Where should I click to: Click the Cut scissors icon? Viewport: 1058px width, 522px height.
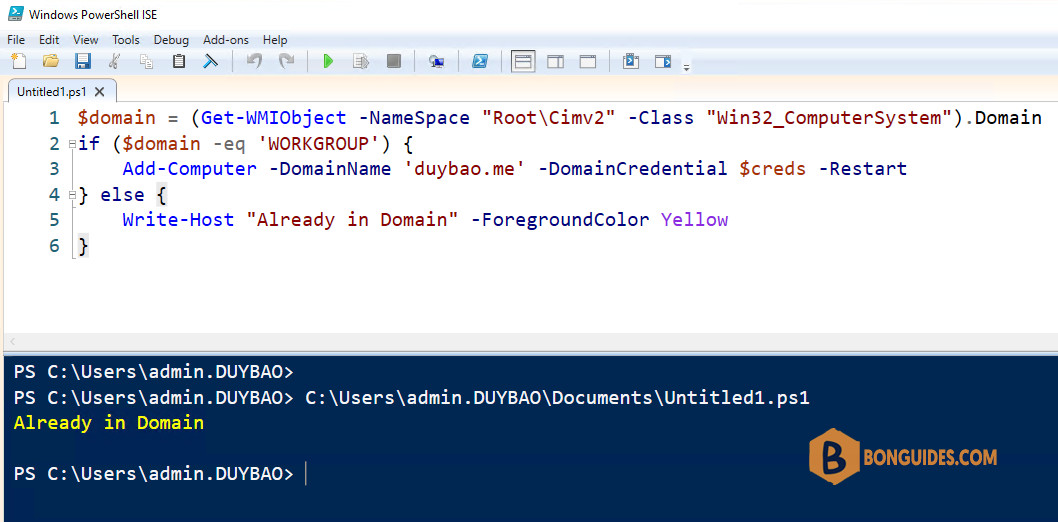click(114, 61)
